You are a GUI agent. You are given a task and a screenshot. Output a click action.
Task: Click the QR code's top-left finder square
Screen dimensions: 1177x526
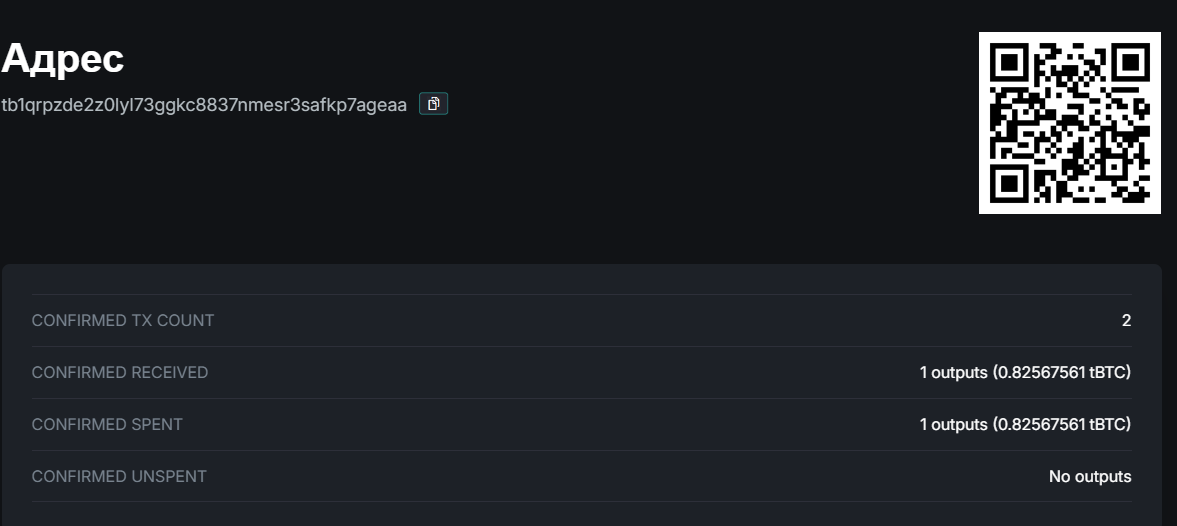pyautogui.click(x=1009, y=62)
